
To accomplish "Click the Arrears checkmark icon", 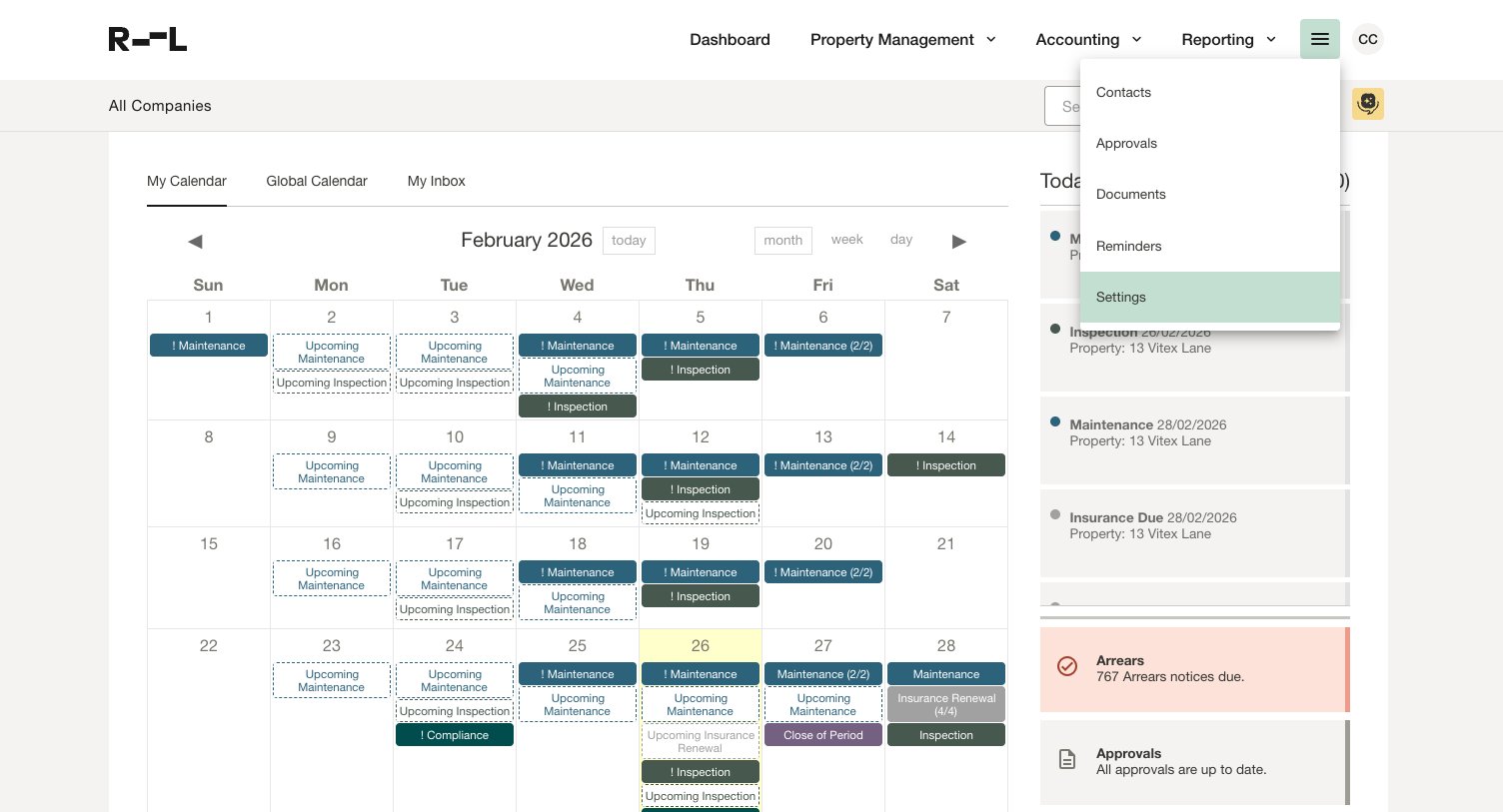I will pos(1067,666).
